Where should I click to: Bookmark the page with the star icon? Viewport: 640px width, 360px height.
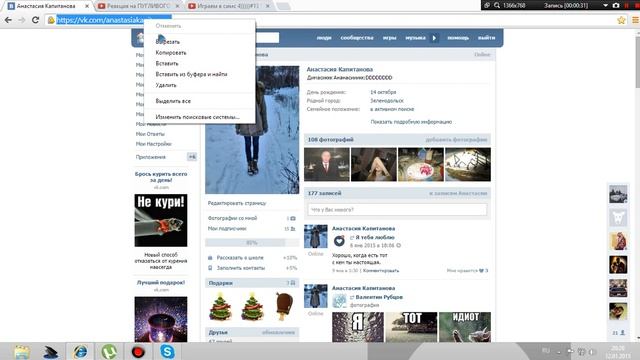621,20
